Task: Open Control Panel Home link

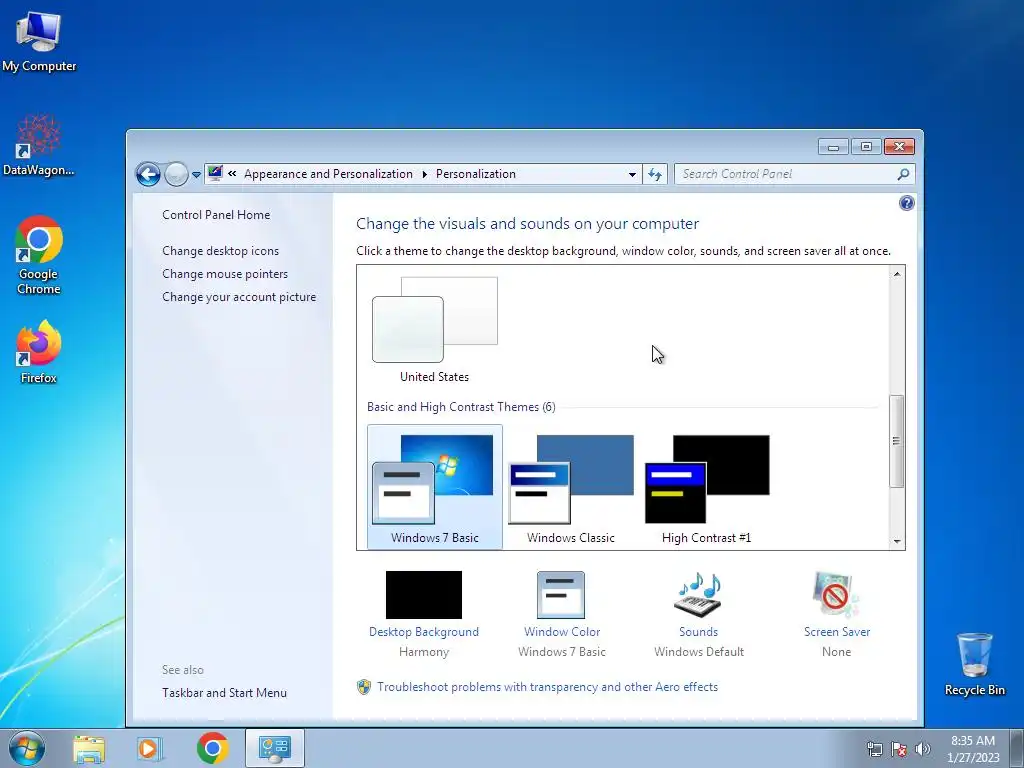Action: pos(216,215)
